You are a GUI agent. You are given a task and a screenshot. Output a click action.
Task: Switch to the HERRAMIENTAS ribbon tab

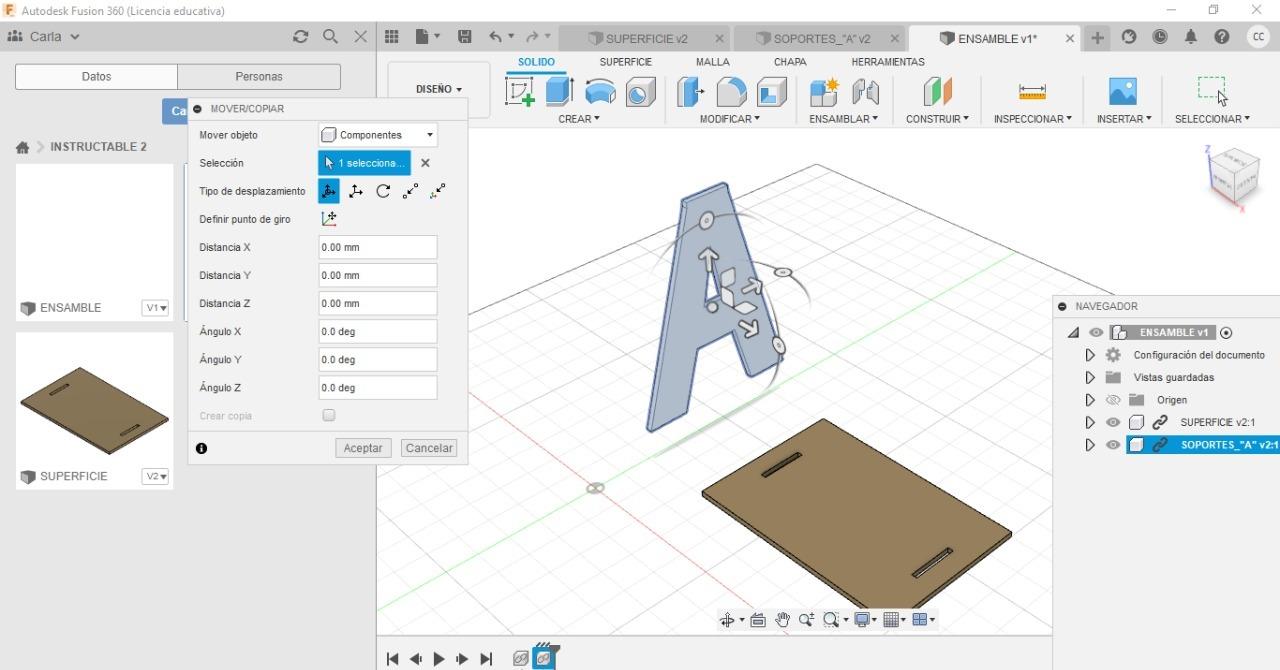point(888,62)
